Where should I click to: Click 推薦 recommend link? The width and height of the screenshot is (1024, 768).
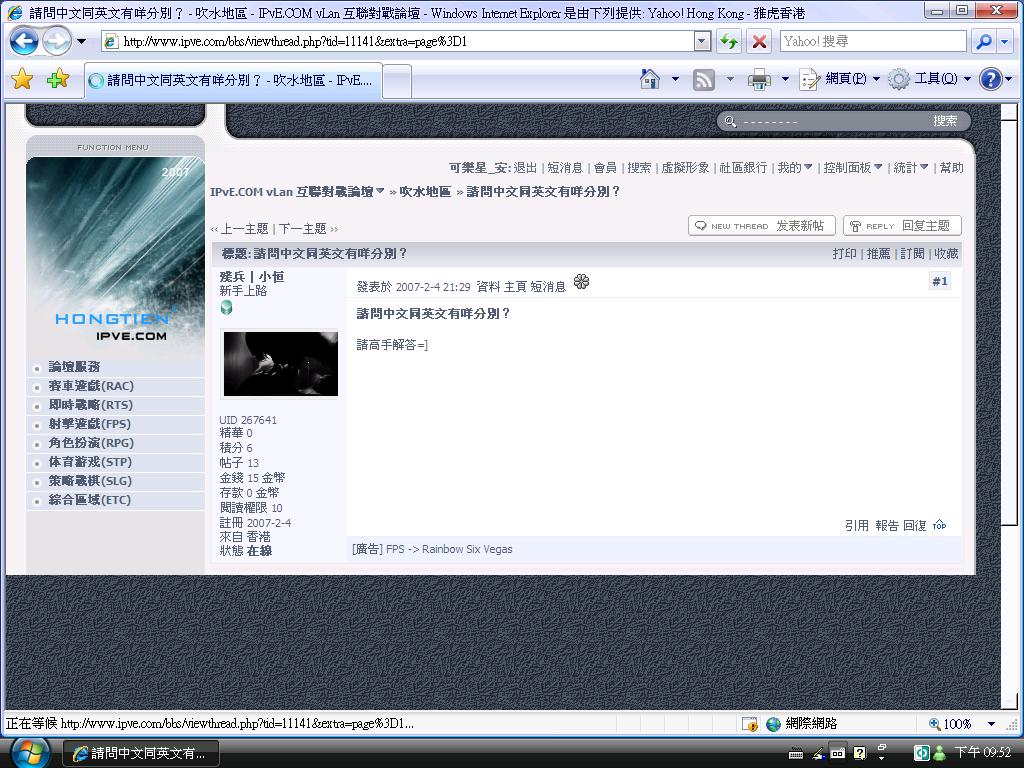pos(878,254)
